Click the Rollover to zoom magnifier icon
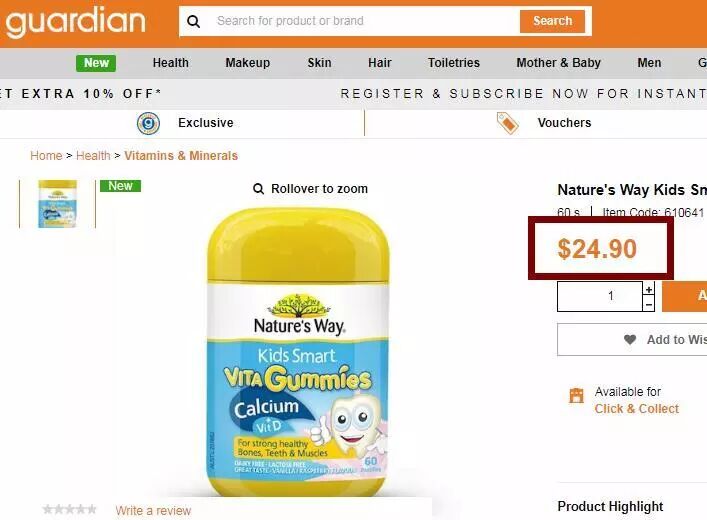Viewport: 707px width, 520px height. pos(258,189)
